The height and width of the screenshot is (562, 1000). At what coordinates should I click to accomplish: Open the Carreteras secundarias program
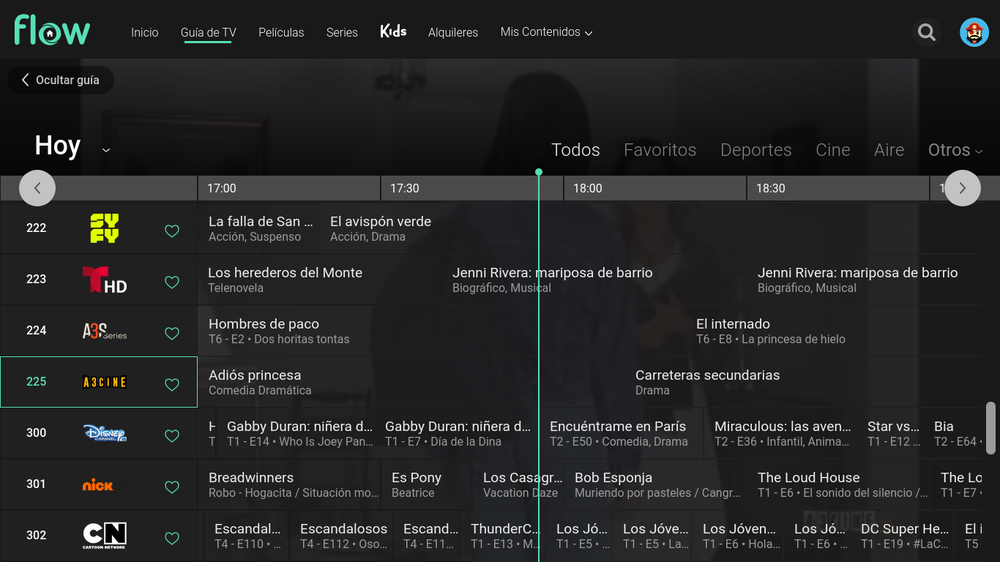[707, 381]
